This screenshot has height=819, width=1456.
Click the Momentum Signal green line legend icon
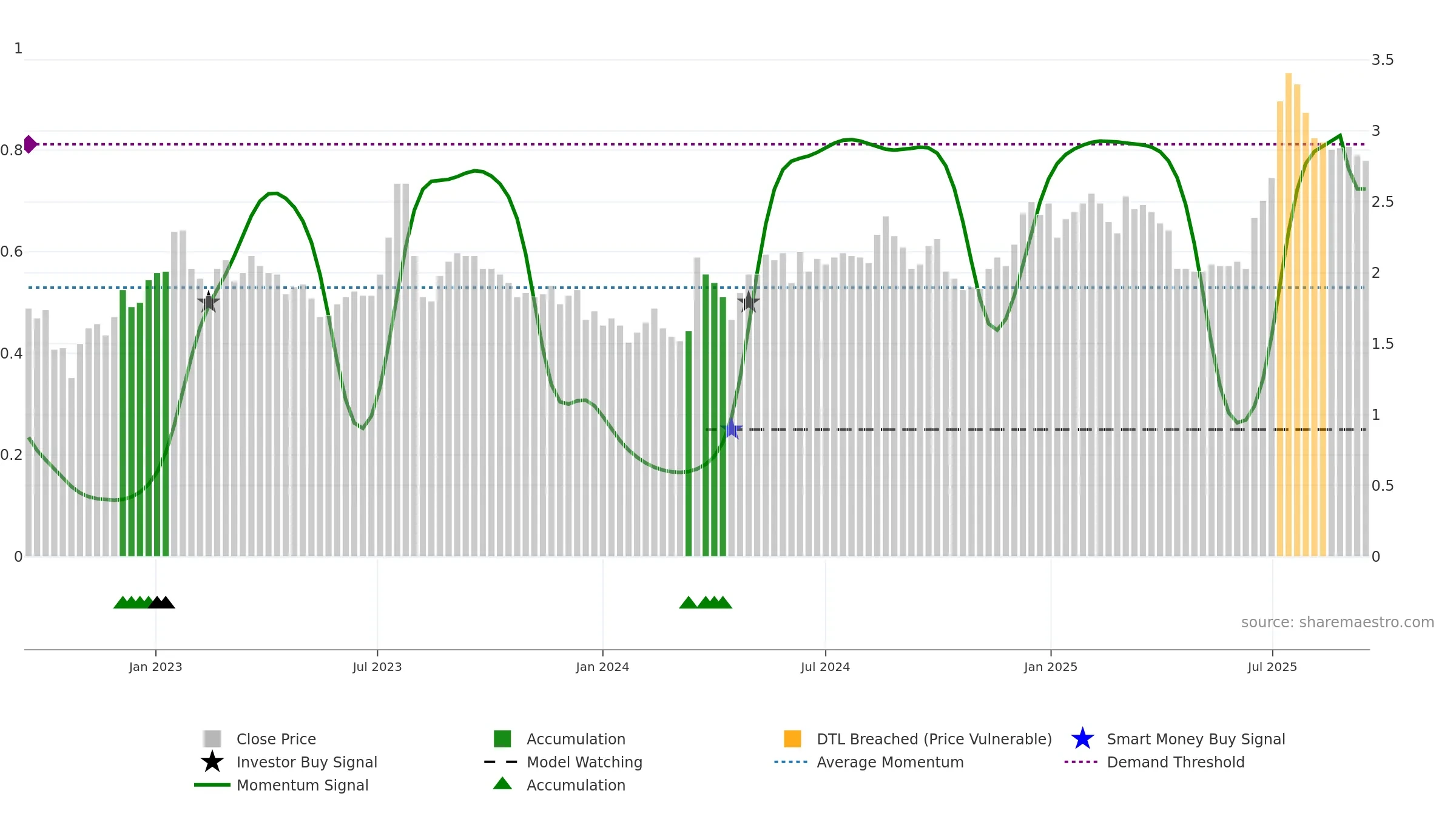pos(212,785)
